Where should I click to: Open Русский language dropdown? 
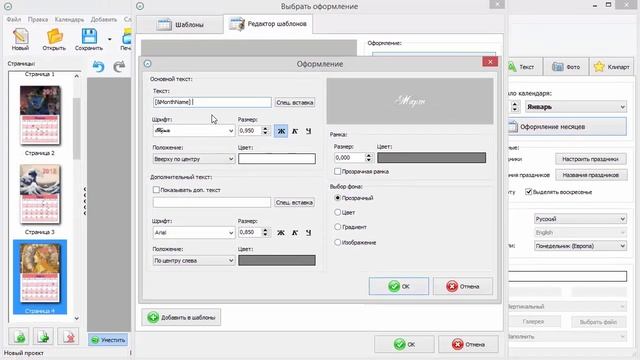pyautogui.click(x=580, y=219)
